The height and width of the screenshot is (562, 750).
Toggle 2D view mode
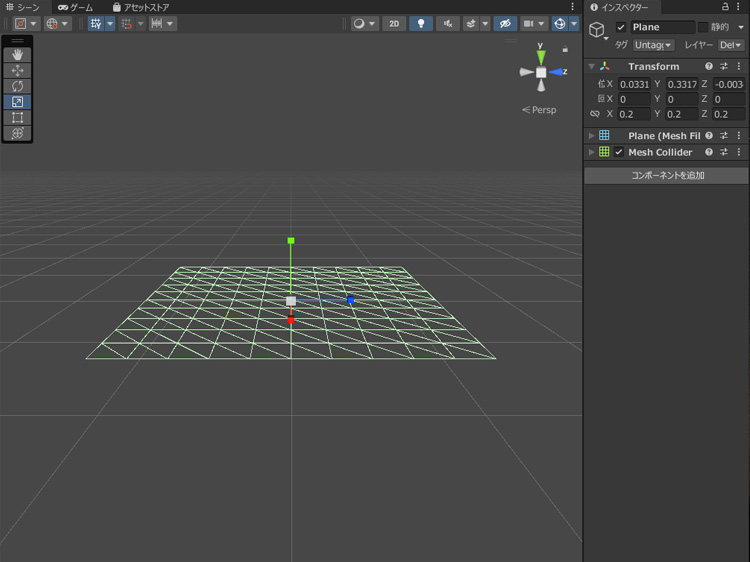click(x=394, y=23)
